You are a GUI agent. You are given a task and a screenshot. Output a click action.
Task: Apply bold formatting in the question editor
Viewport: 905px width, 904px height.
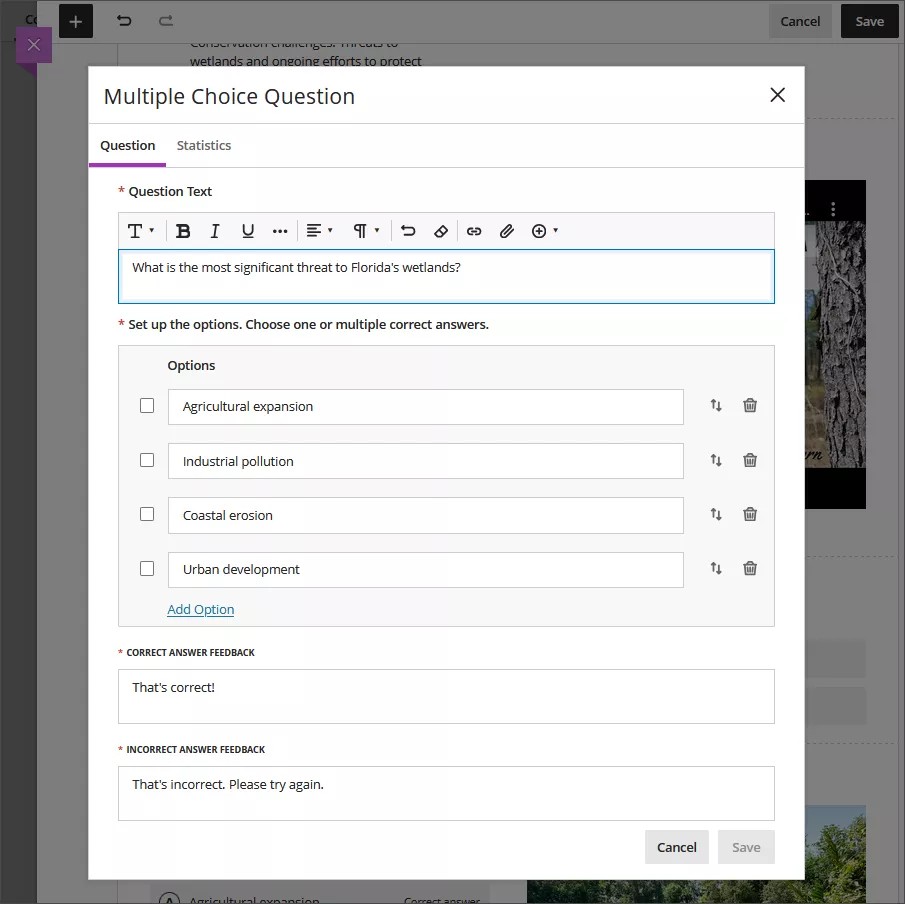pyautogui.click(x=183, y=231)
